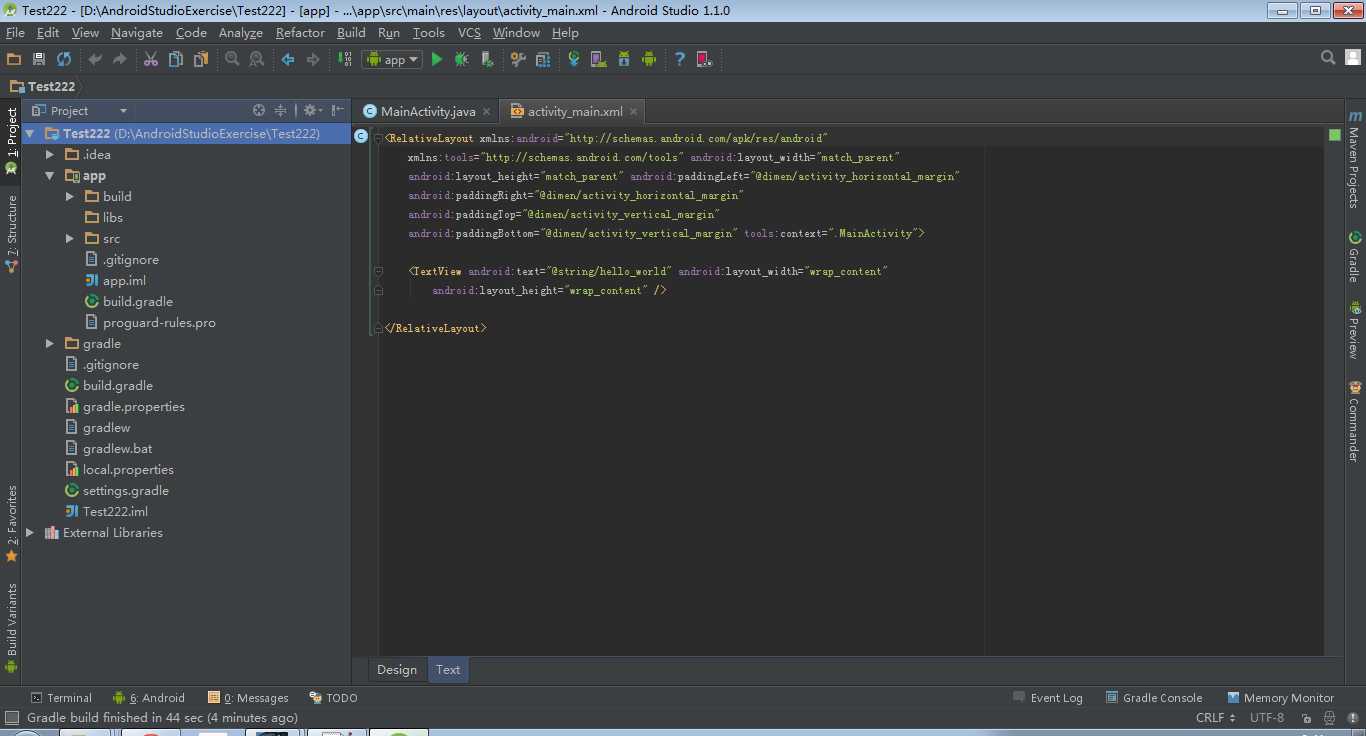The height and width of the screenshot is (736, 1366).
Task: Expand the gradle folder
Action: [50, 343]
